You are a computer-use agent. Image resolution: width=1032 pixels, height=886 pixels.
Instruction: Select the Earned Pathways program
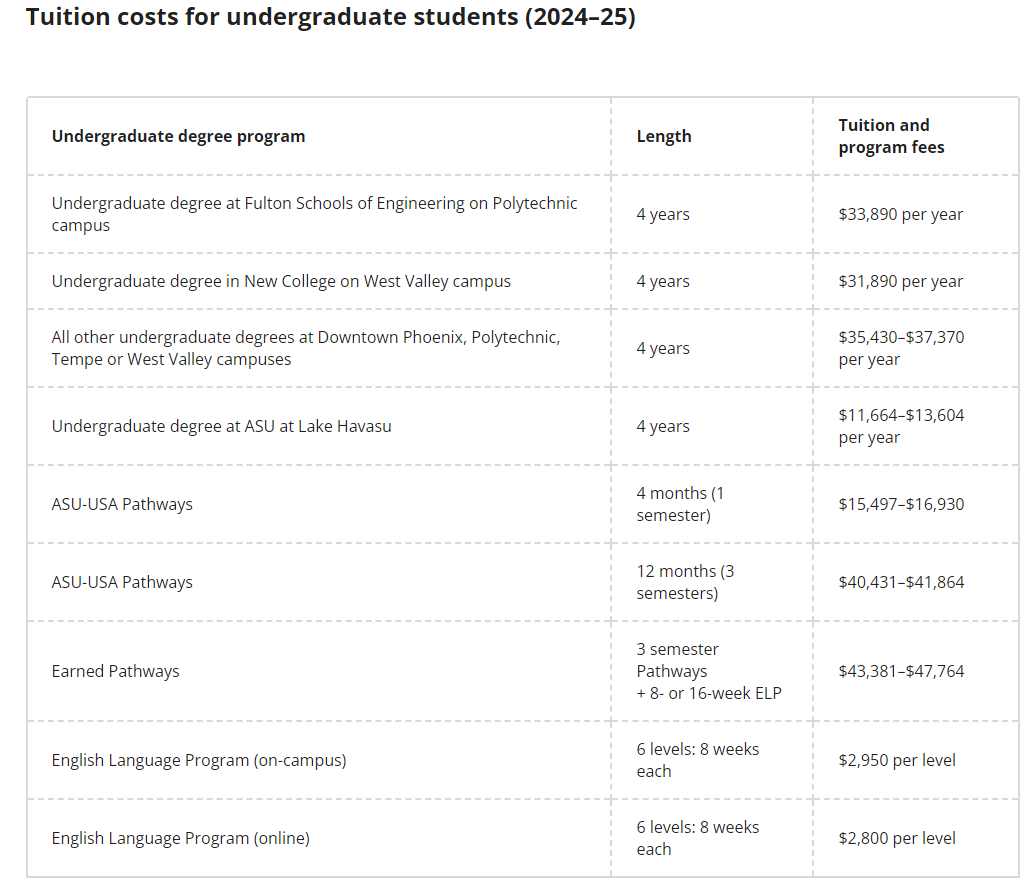pos(116,671)
